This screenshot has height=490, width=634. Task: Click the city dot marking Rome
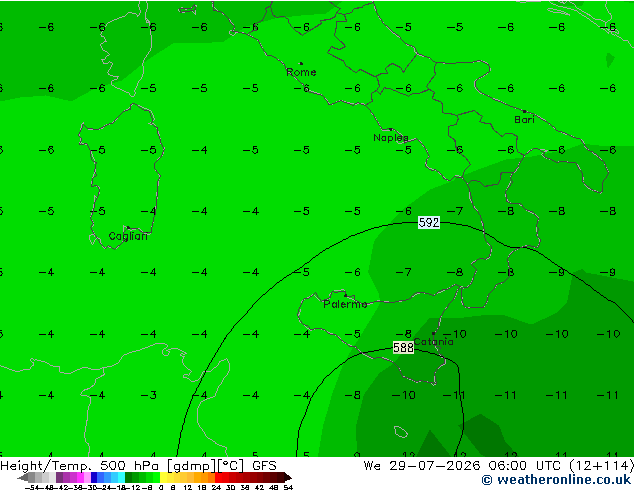(x=301, y=63)
